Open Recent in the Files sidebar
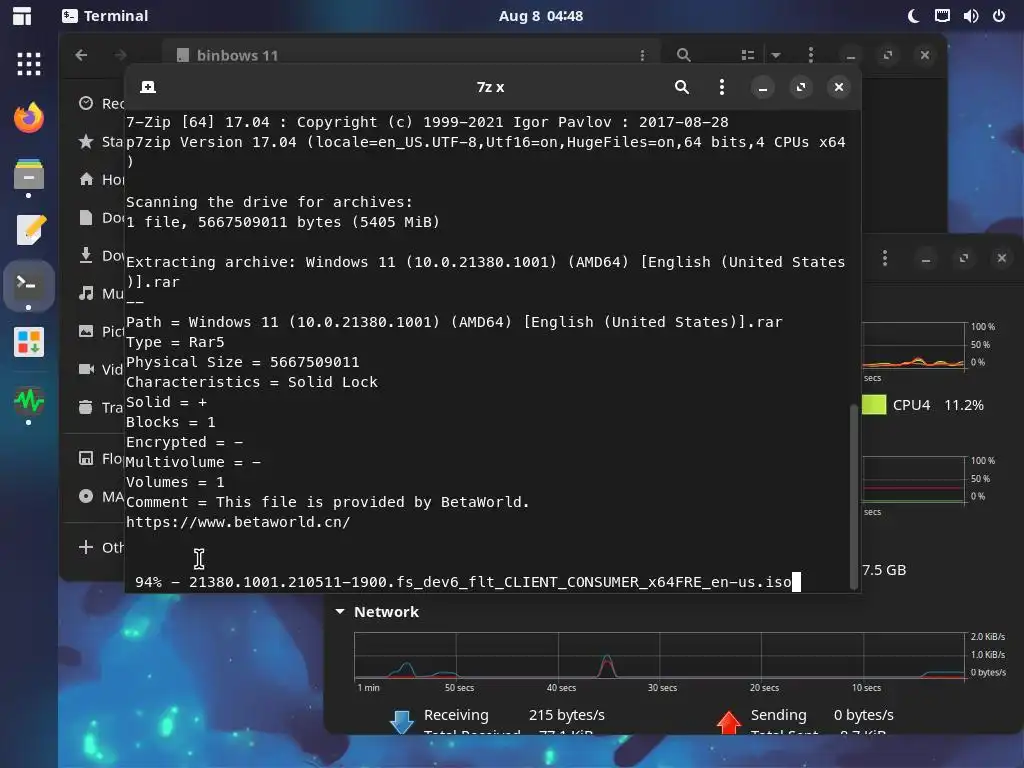 [x=101, y=103]
